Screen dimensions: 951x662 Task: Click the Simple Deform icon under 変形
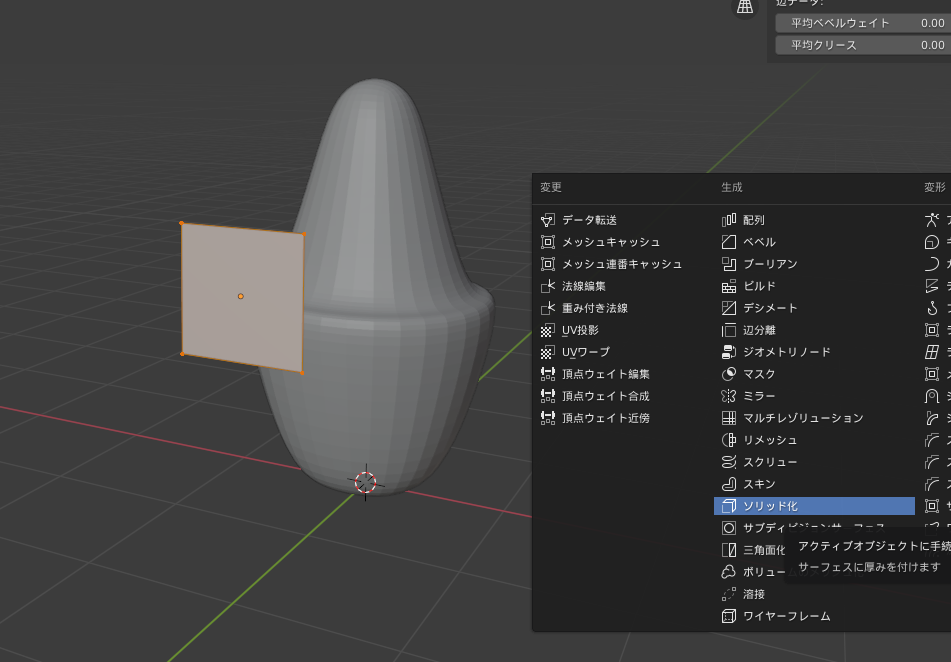[x=932, y=418]
